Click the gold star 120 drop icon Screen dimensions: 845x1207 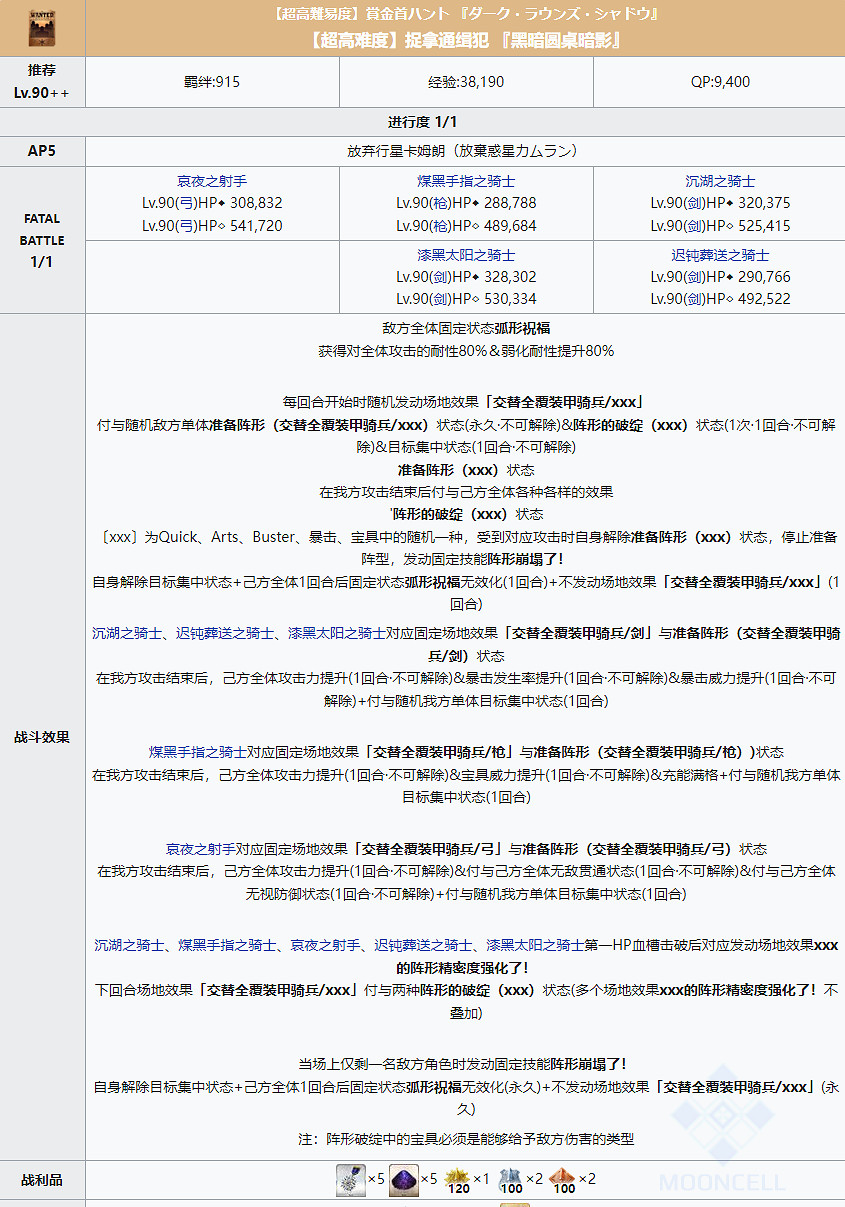458,1178
